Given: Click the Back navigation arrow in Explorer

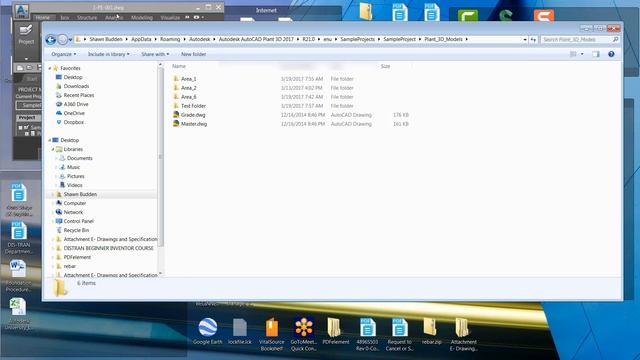Looking at the screenshot, I should click(51, 40).
